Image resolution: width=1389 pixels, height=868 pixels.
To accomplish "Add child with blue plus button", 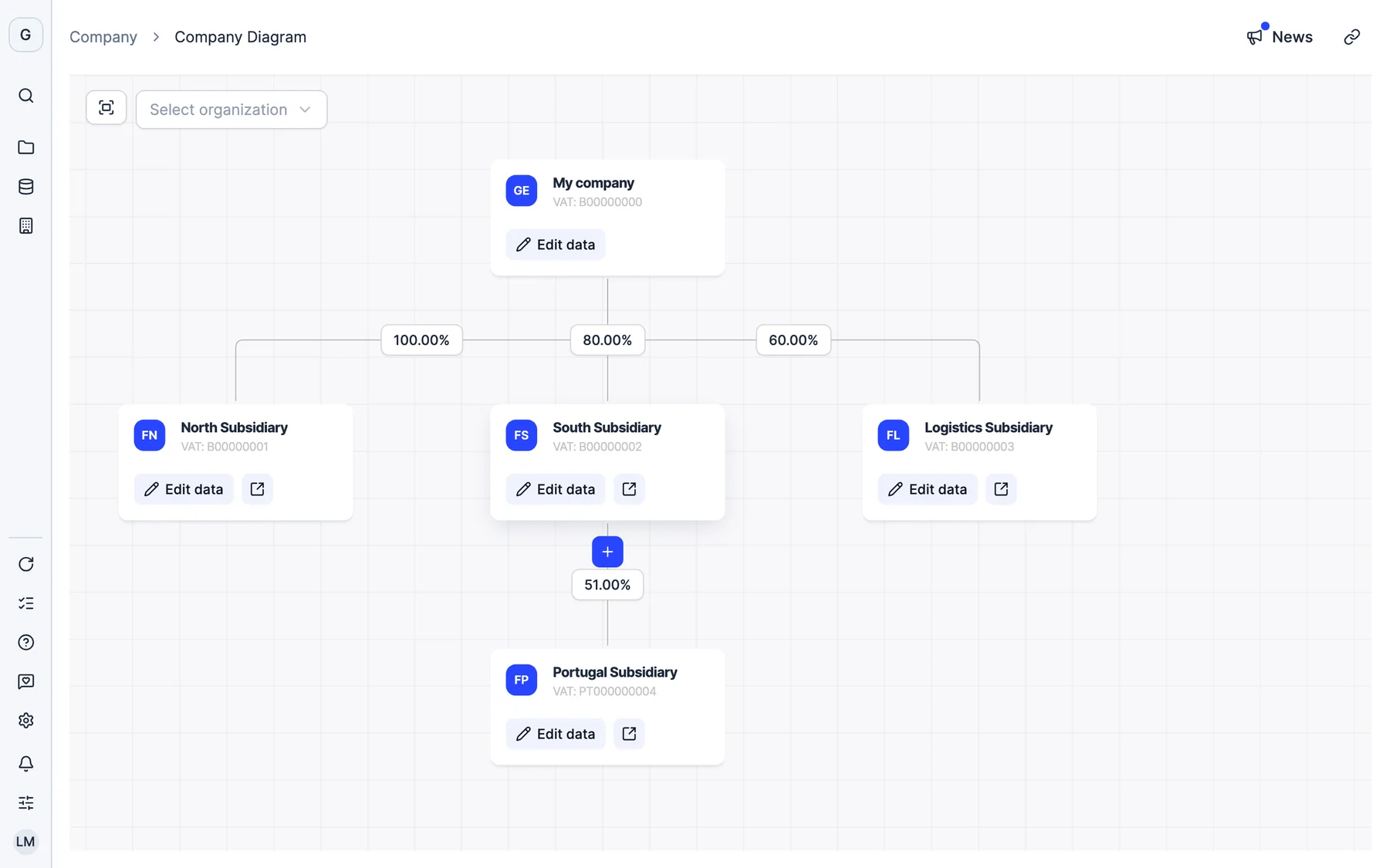I will (x=607, y=552).
